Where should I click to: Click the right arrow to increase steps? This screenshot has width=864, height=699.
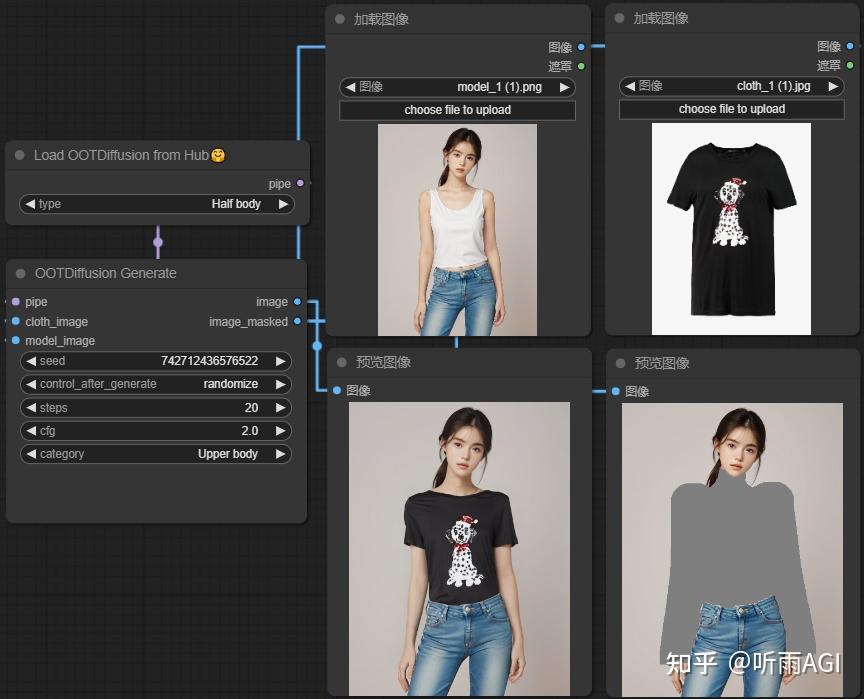point(281,407)
